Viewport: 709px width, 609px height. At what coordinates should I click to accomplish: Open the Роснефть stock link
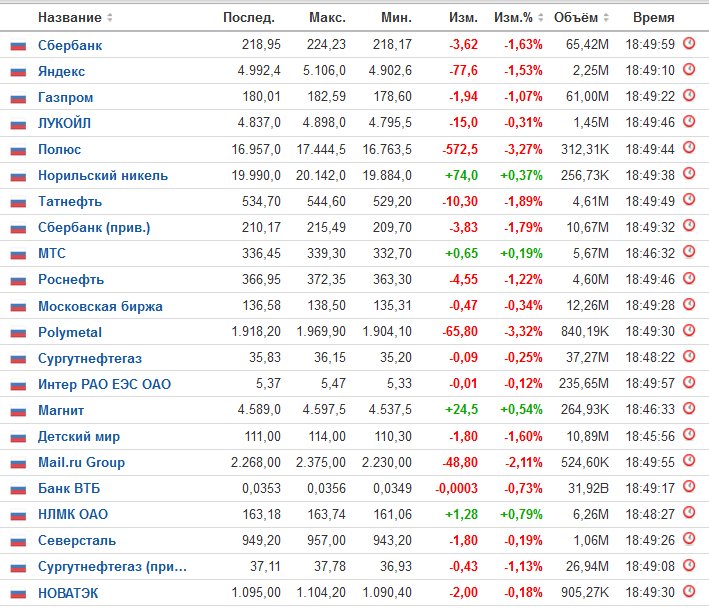click(71, 279)
